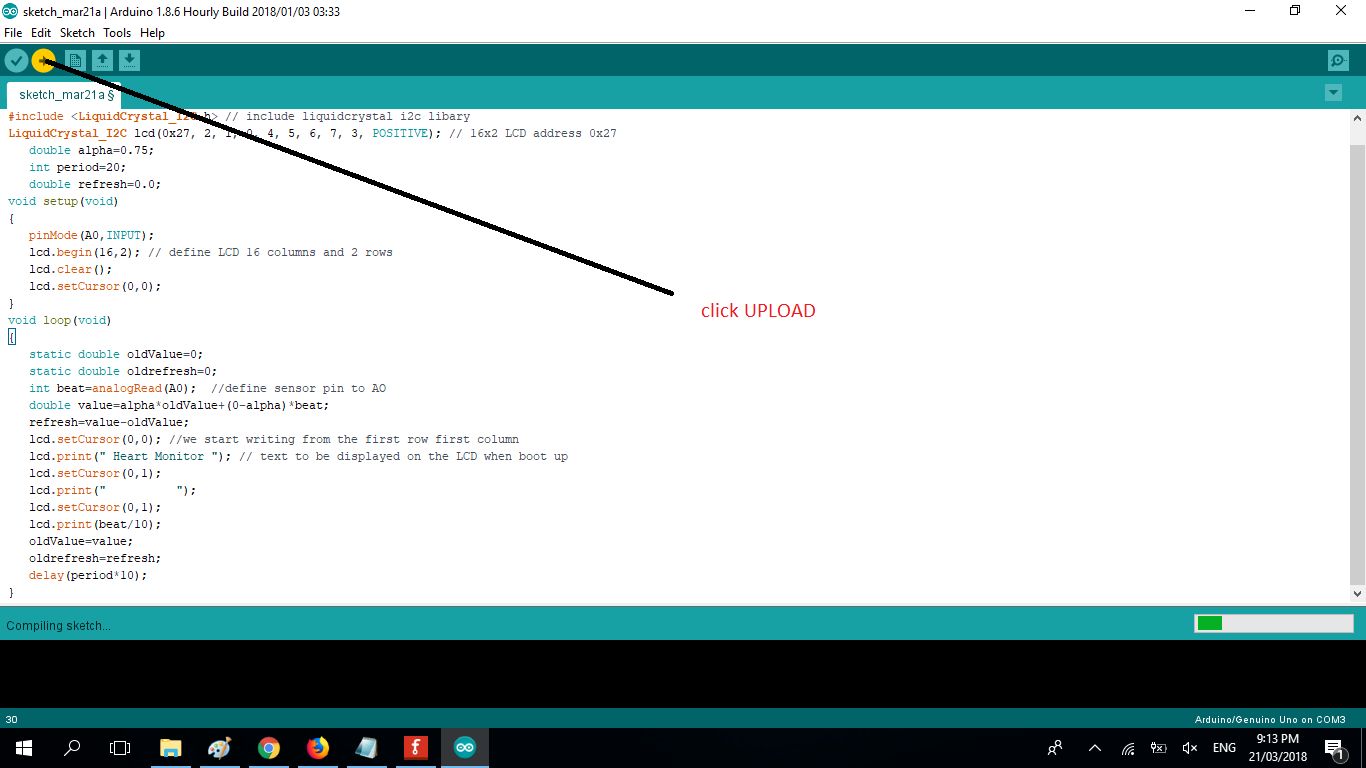Expand the sketch tab dropdown arrow

[x=1333, y=93]
